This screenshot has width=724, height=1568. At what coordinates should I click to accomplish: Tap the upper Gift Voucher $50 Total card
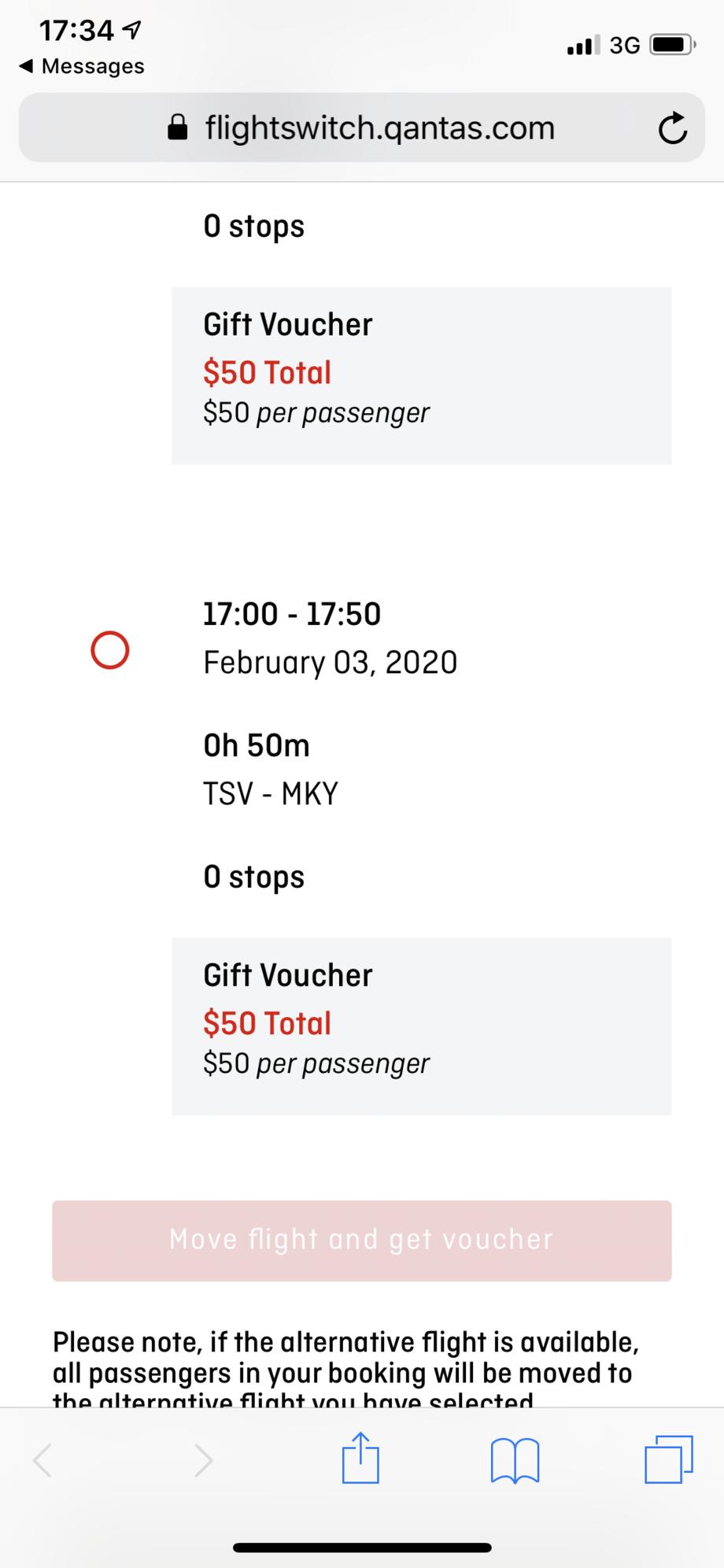(x=421, y=375)
